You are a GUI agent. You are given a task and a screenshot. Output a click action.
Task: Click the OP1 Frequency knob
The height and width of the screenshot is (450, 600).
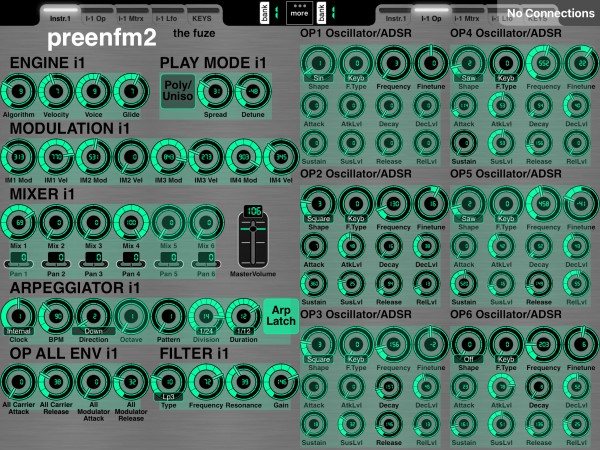[x=393, y=63]
